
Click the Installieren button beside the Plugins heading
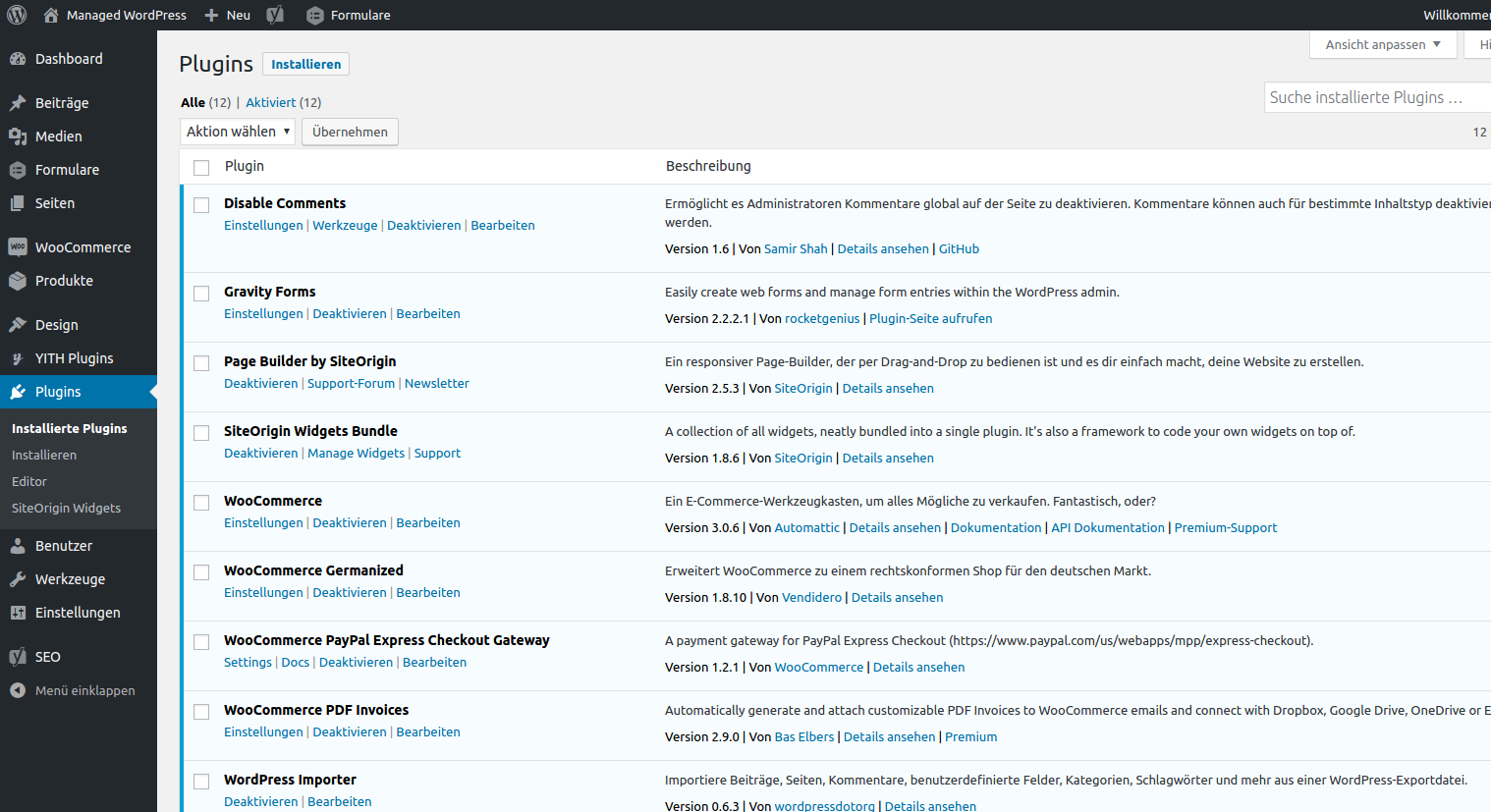click(x=306, y=64)
